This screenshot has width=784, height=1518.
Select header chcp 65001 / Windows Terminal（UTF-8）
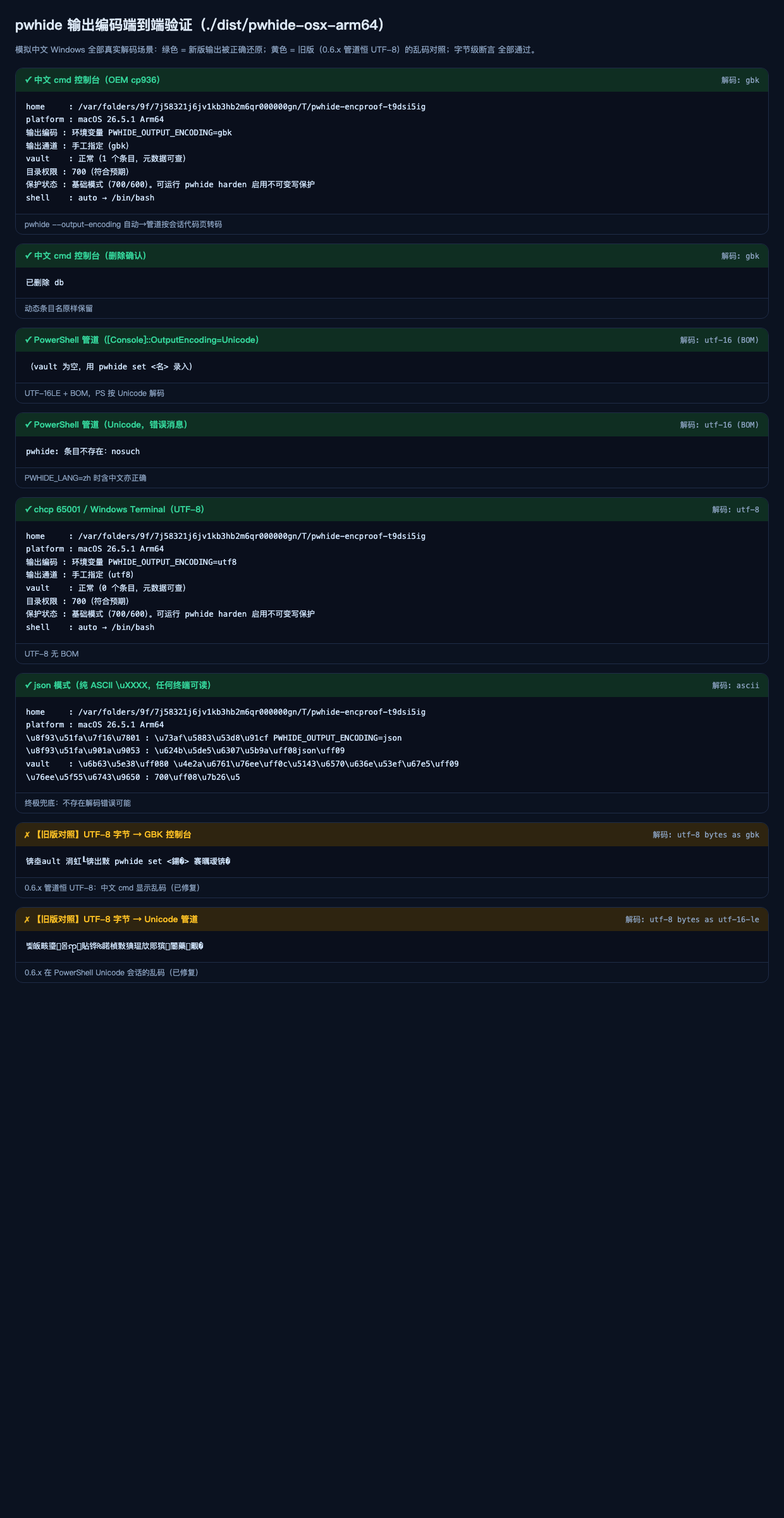coord(121,509)
